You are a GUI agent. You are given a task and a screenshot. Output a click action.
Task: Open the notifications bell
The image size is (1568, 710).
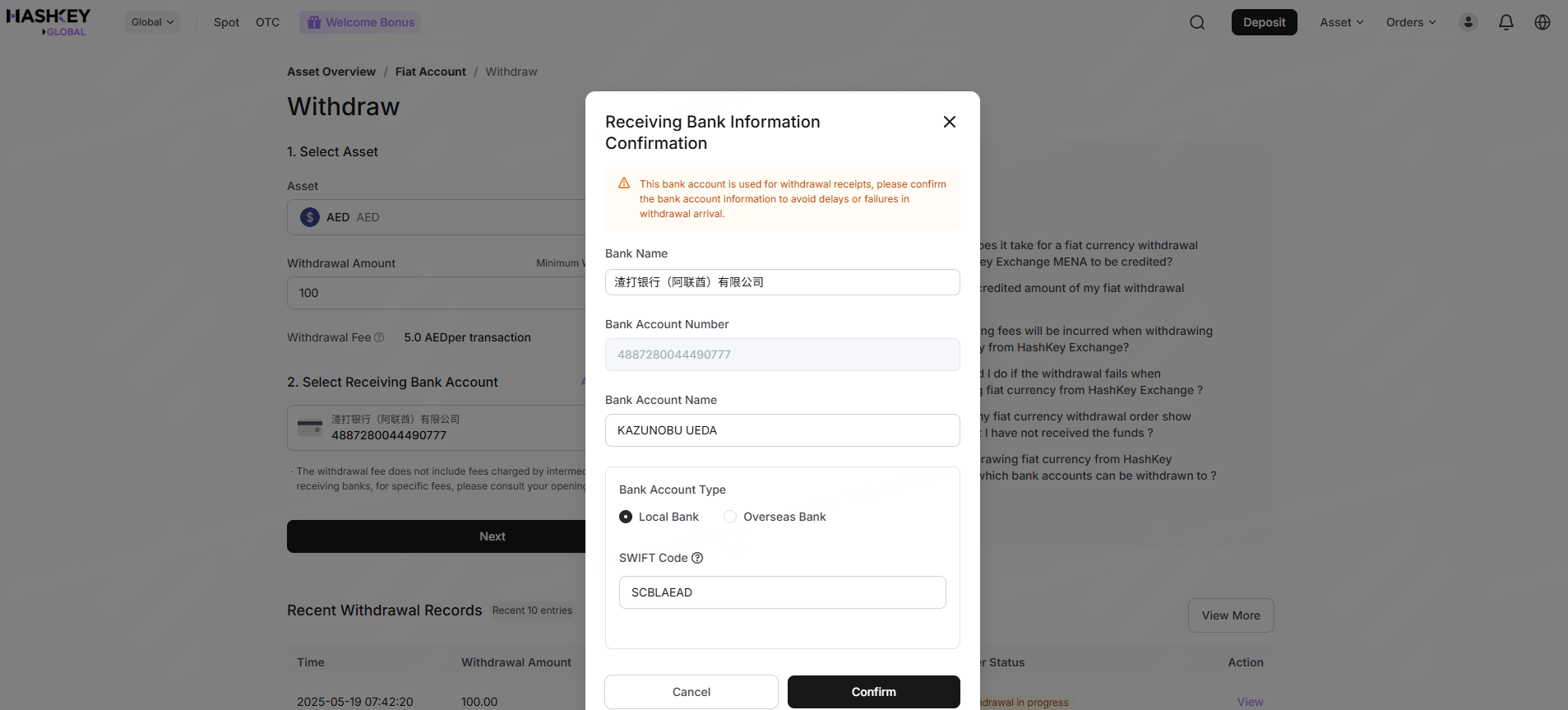(1506, 22)
